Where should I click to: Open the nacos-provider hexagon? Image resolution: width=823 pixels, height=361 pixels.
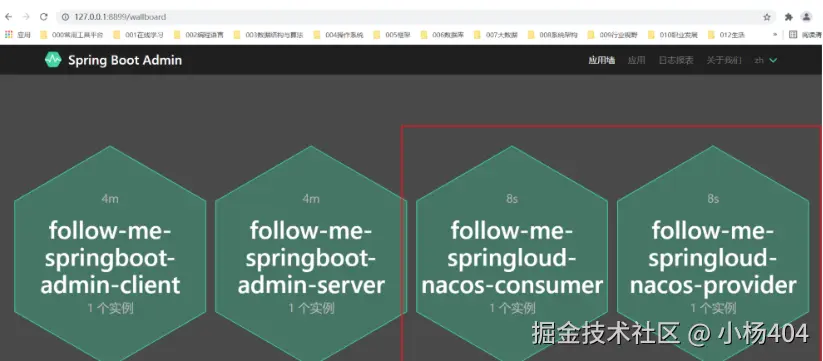pos(713,257)
